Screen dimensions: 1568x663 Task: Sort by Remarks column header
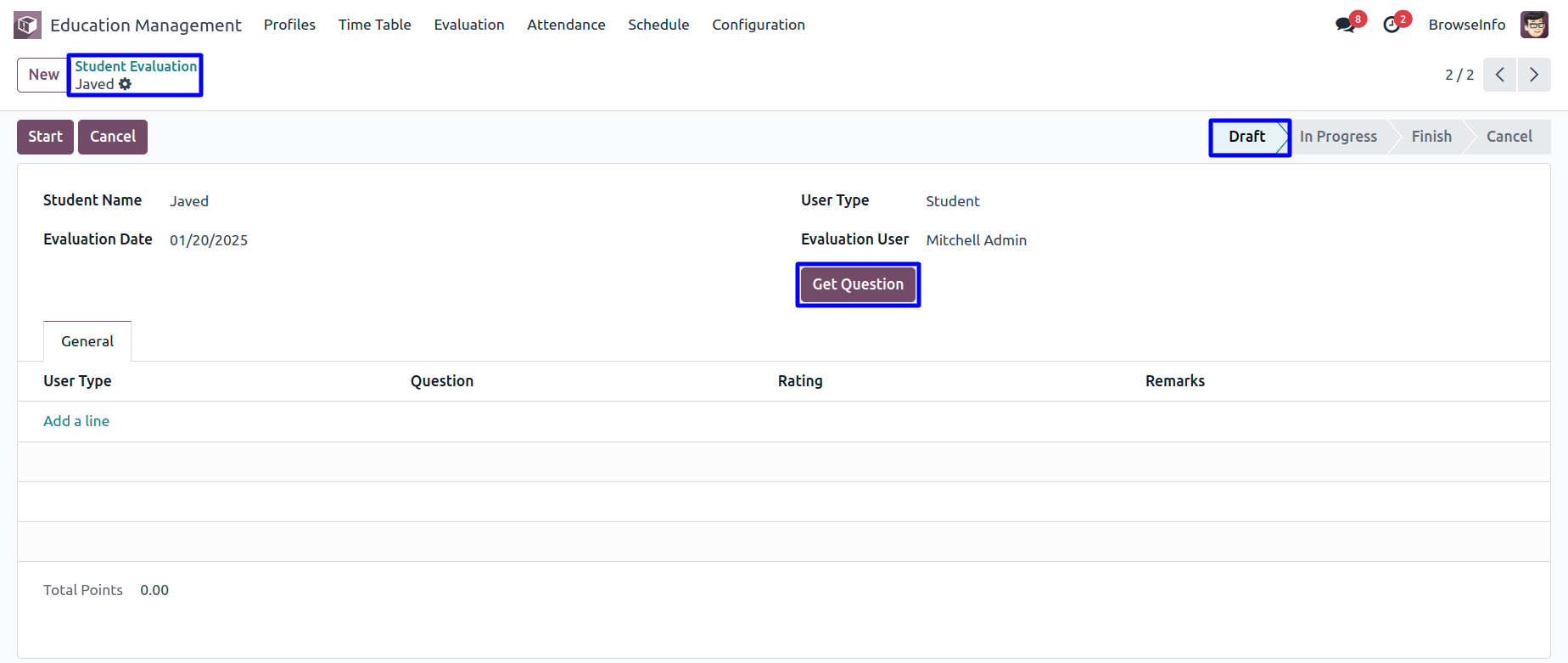1175,381
